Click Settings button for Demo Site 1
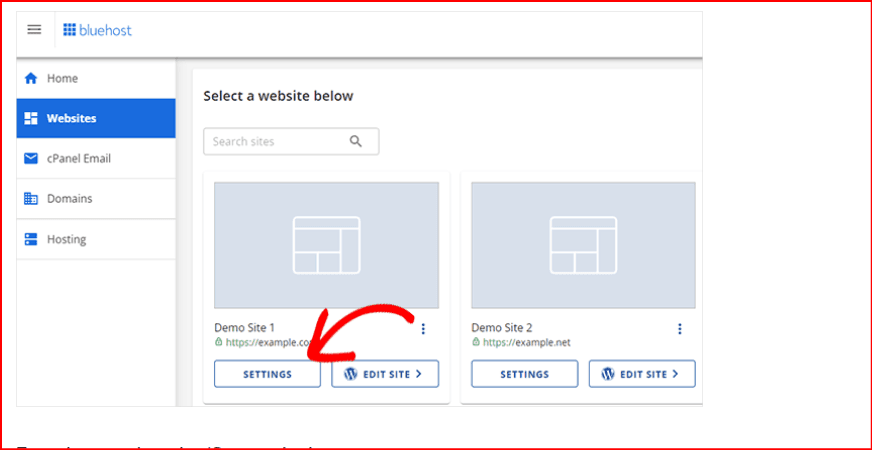The image size is (872, 450). pyautogui.click(x=267, y=374)
